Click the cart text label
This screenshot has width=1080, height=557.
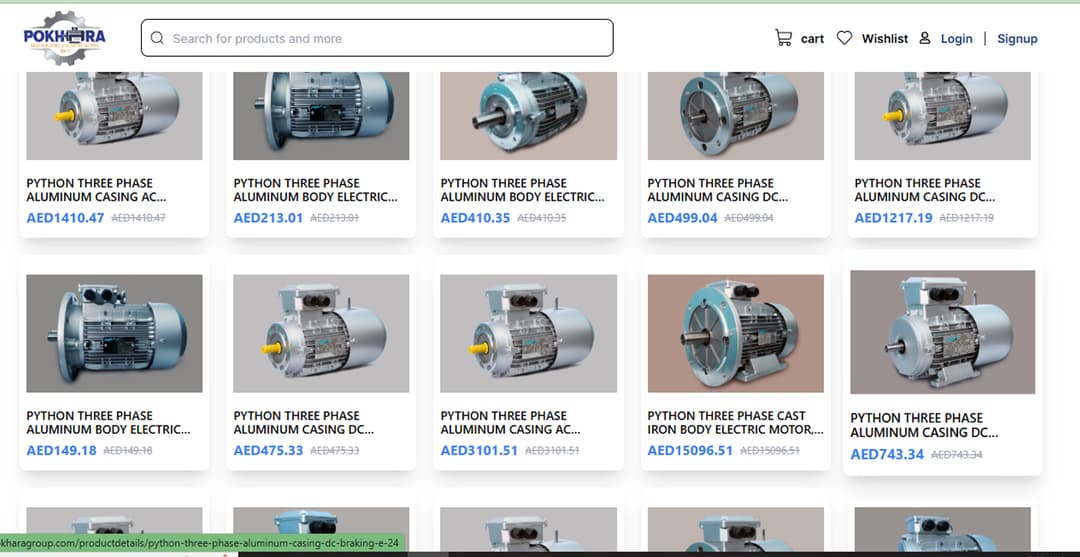[812, 39]
